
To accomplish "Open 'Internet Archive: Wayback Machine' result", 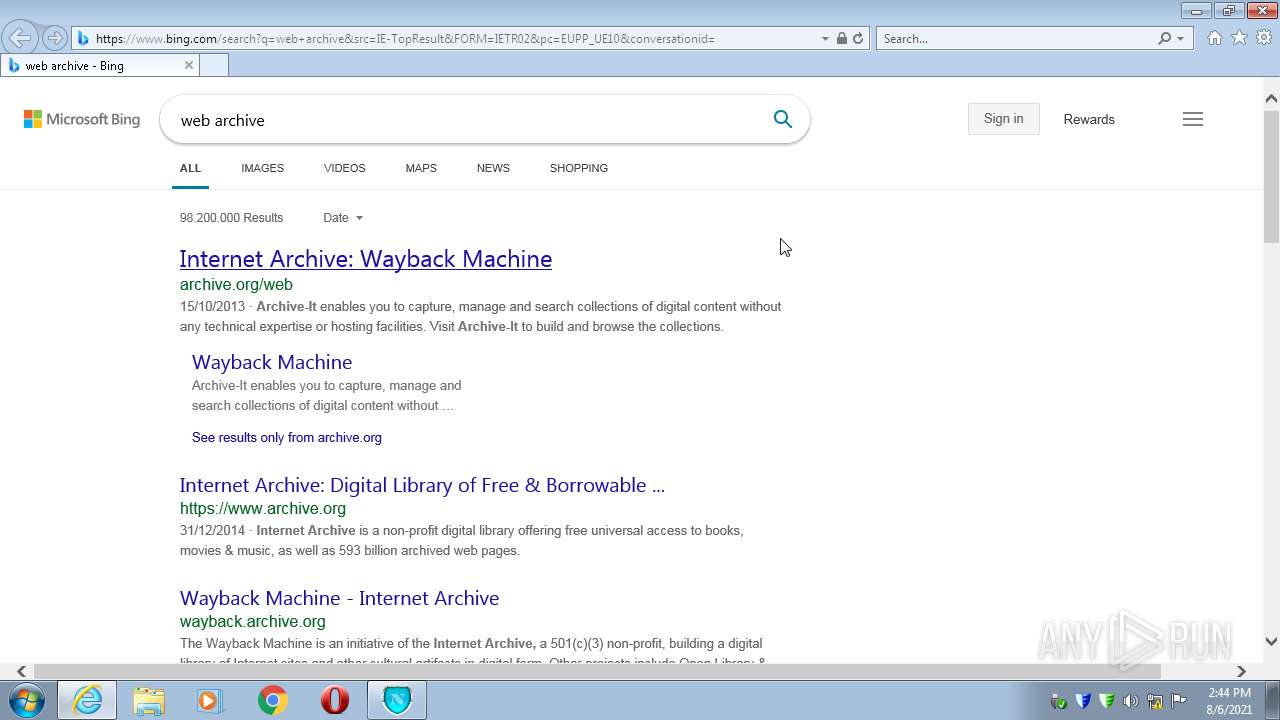I will point(366,259).
